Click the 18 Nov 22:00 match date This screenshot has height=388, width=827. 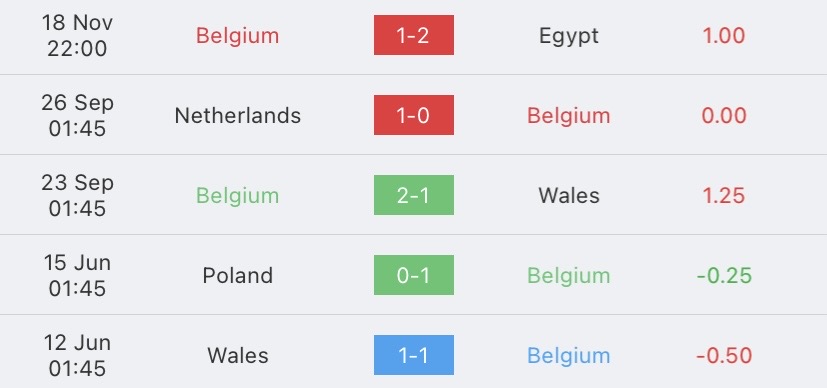(77, 36)
